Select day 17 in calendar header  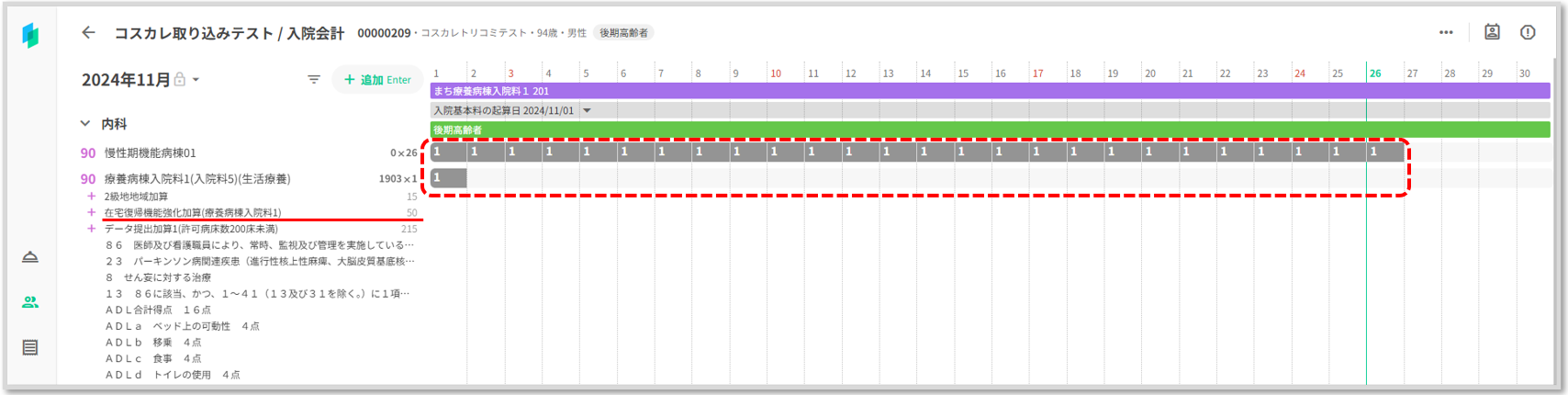pyautogui.click(x=1037, y=73)
